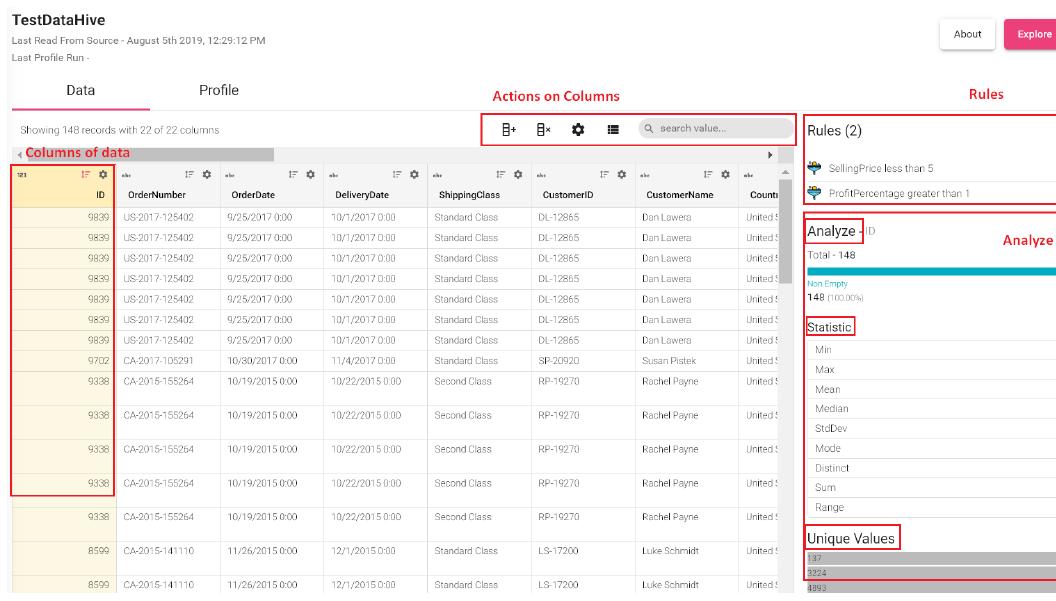Select the ProfitPercentage greater than 1 rule
Viewport: 1056px width, 601px height.
click(898, 193)
